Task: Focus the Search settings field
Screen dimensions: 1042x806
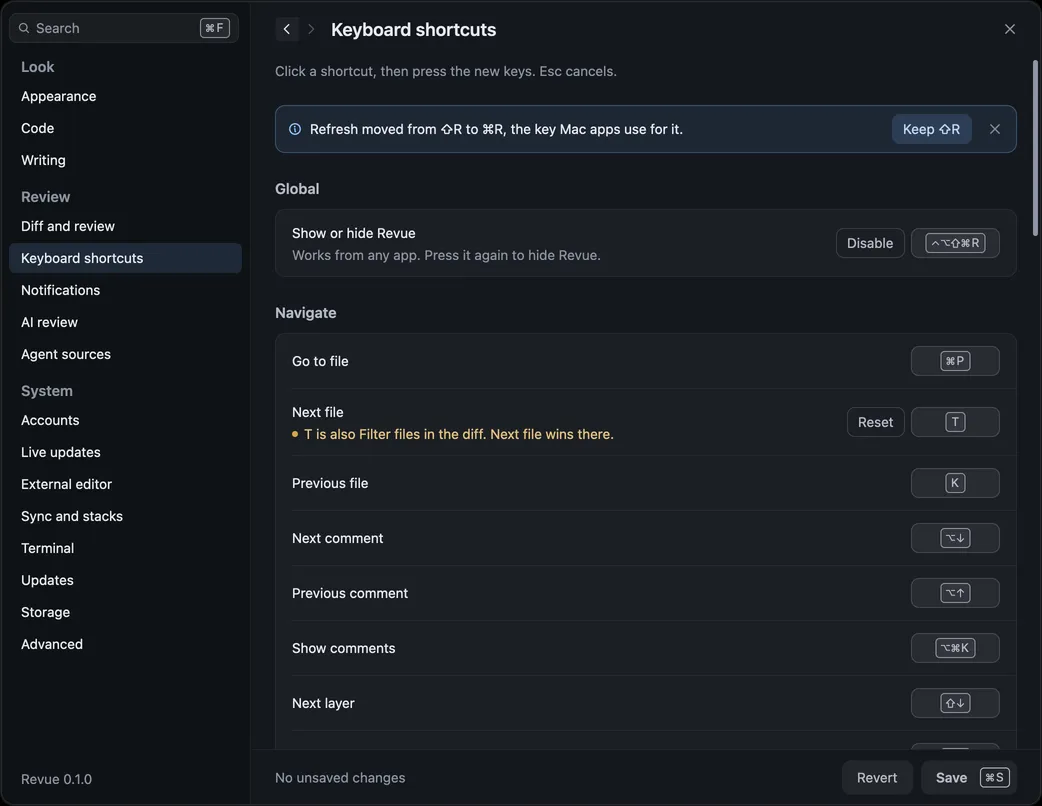Action: (124, 28)
